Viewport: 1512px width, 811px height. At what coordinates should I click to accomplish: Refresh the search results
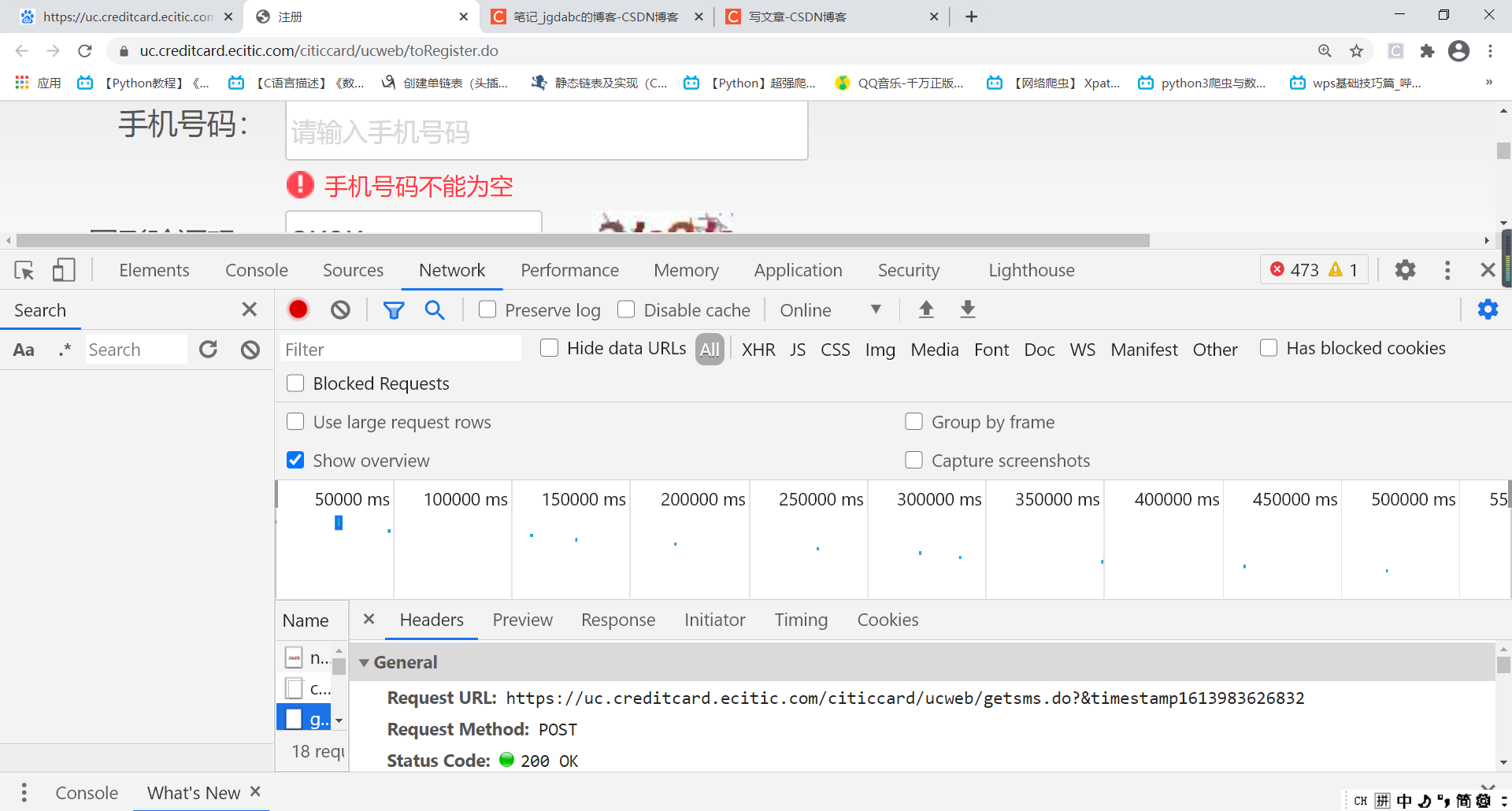click(x=208, y=350)
